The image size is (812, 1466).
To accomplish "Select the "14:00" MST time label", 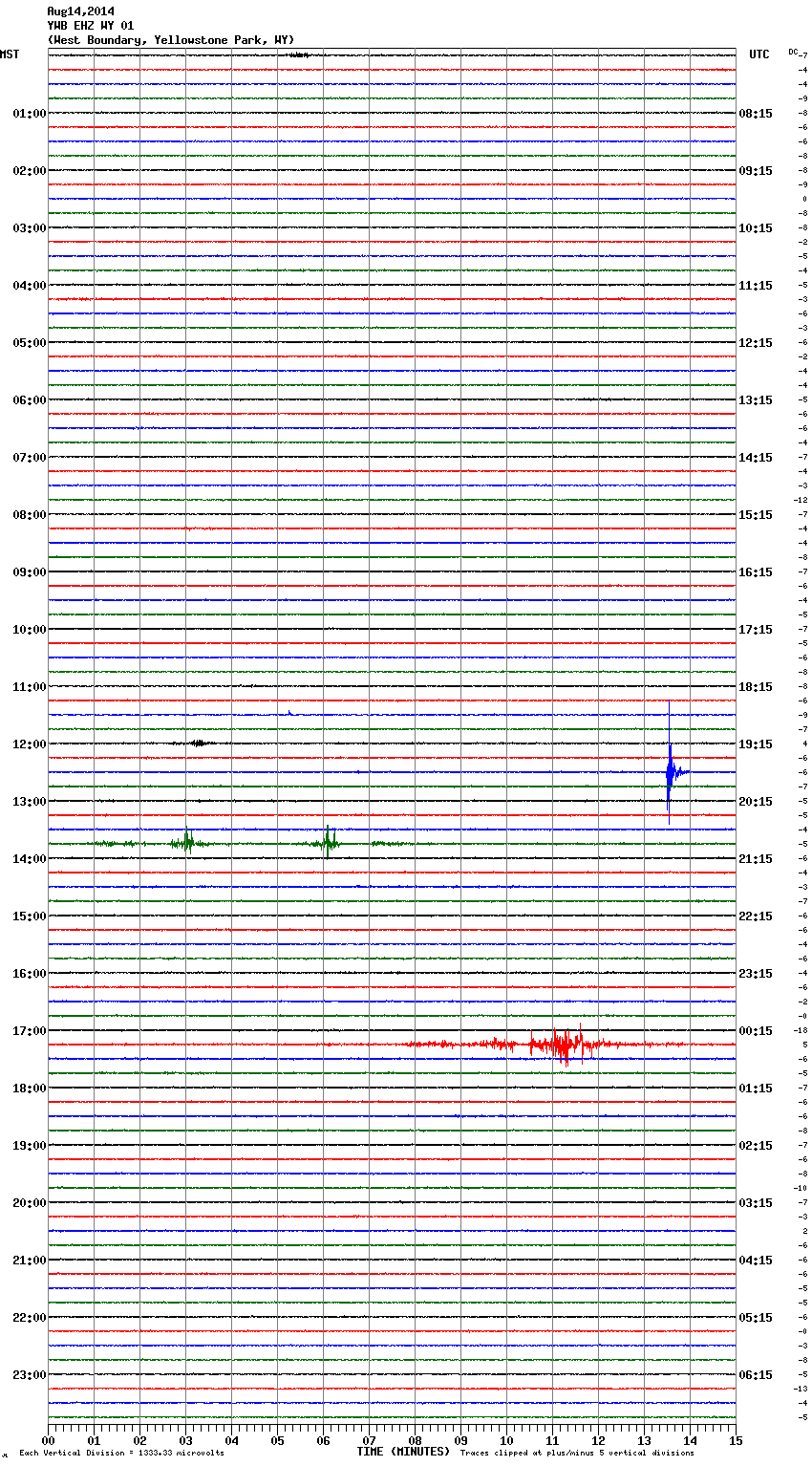I will [29, 859].
